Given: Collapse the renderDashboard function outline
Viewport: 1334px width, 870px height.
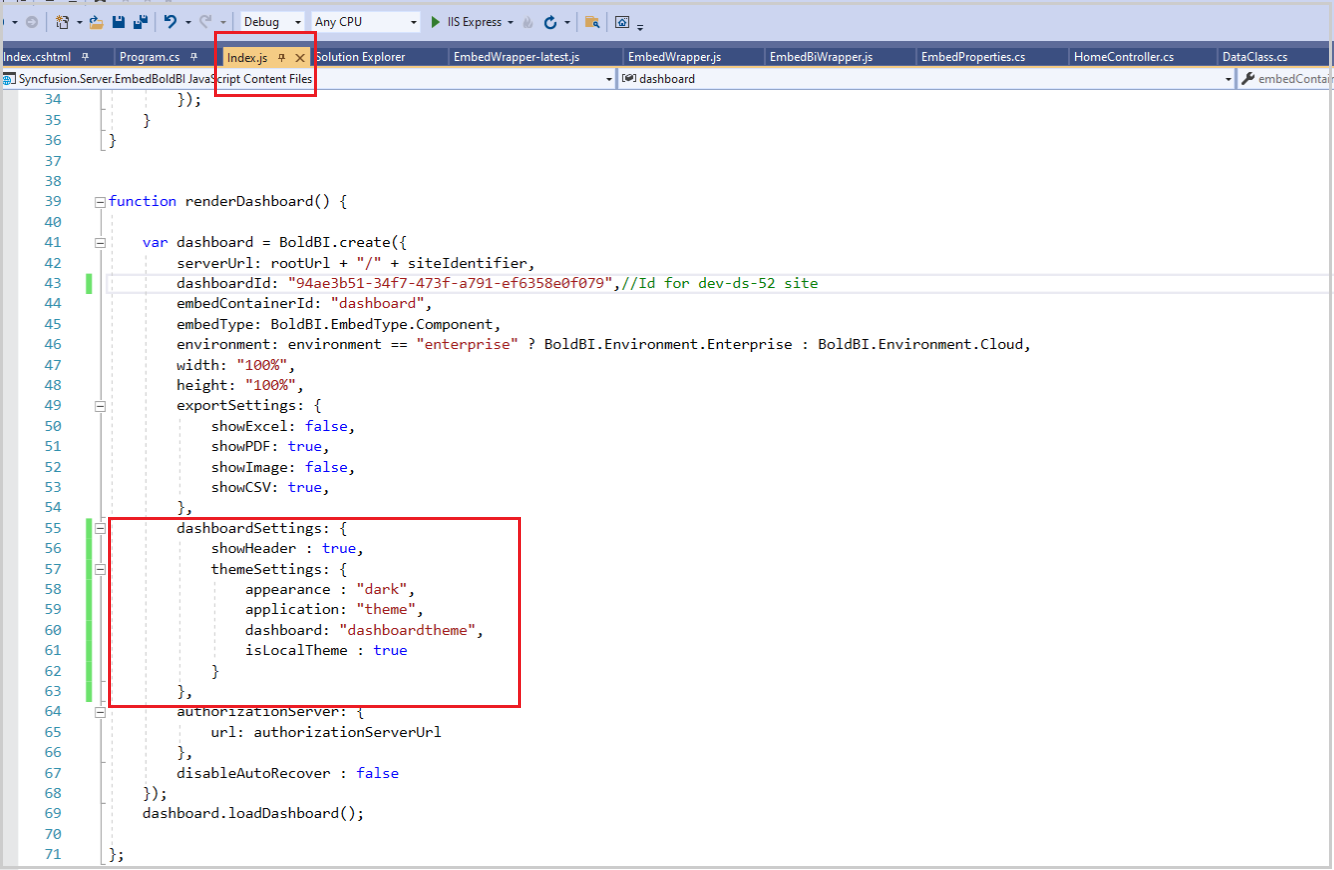Looking at the screenshot, I should [99, 201].
